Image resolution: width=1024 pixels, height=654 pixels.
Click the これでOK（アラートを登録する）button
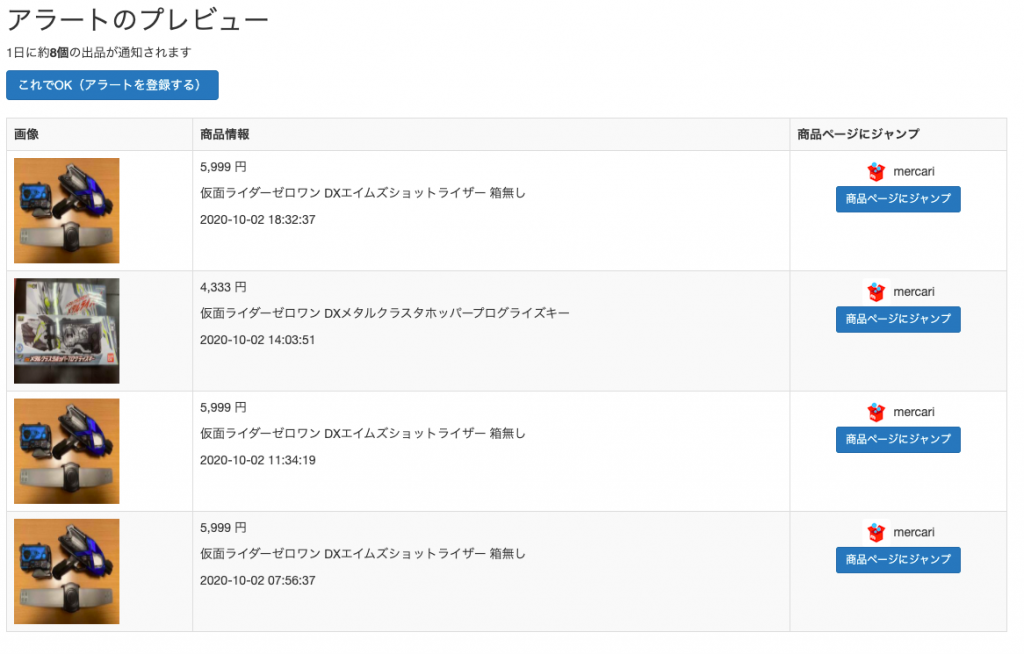click(x=112, y=85)
